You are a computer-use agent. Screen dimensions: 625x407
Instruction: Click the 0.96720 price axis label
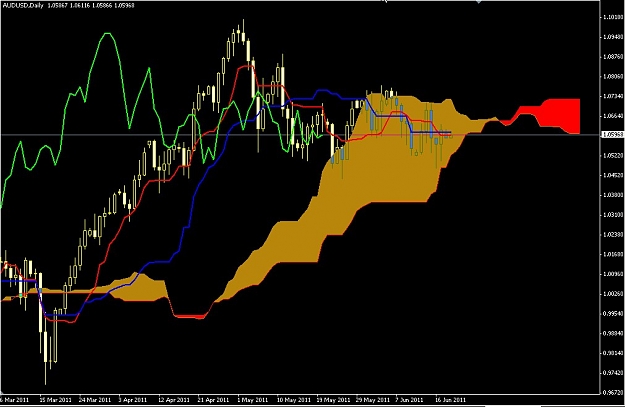[x=614, y=392]
